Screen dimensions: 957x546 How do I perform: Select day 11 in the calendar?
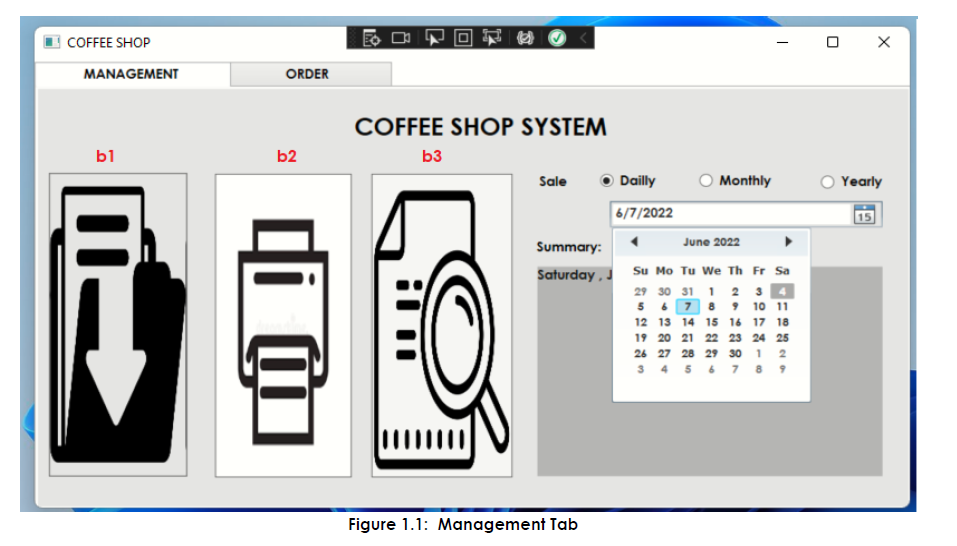point(782,307)
